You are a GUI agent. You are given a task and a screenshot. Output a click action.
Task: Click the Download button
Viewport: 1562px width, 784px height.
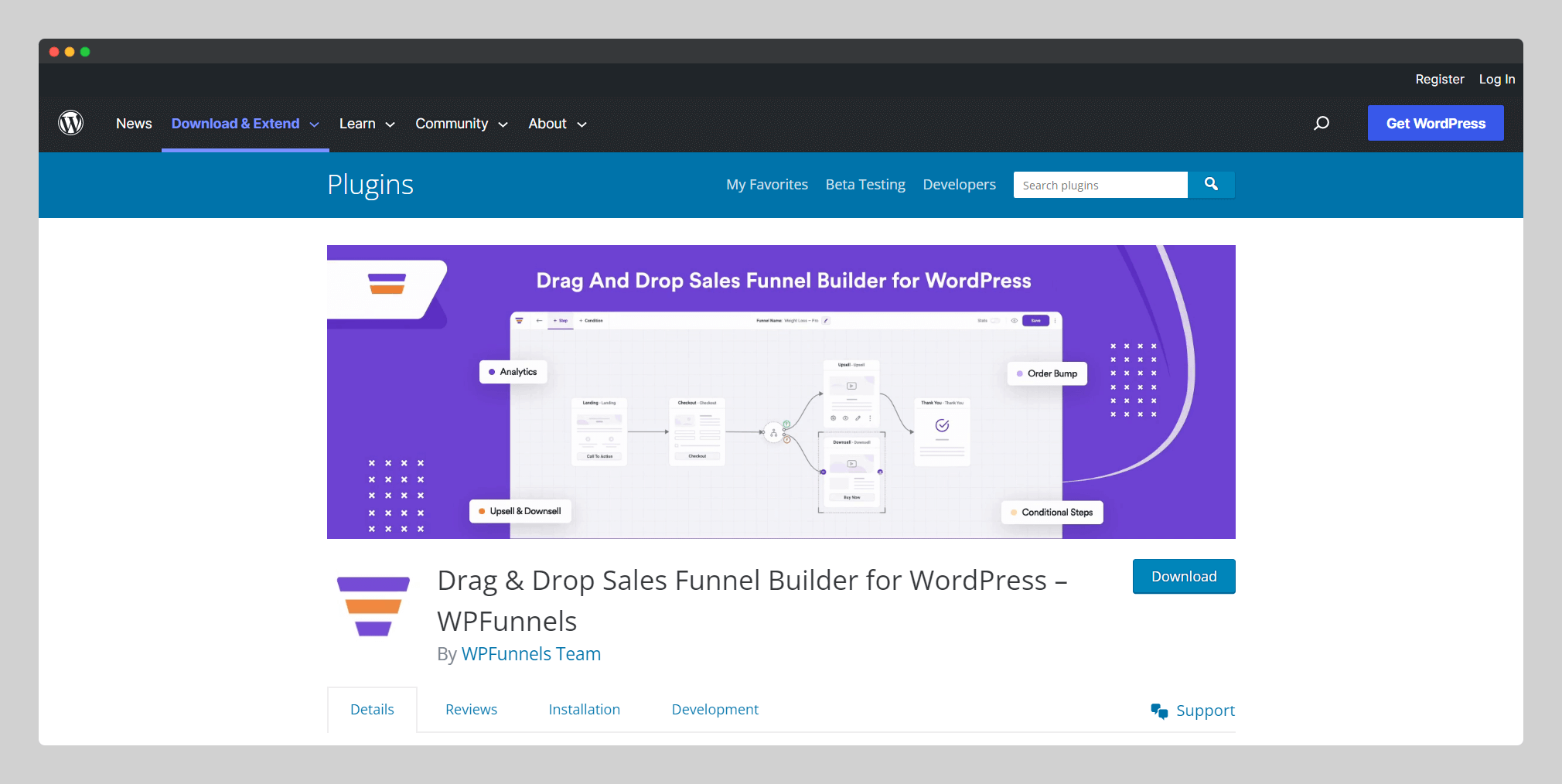[1183, 576]
